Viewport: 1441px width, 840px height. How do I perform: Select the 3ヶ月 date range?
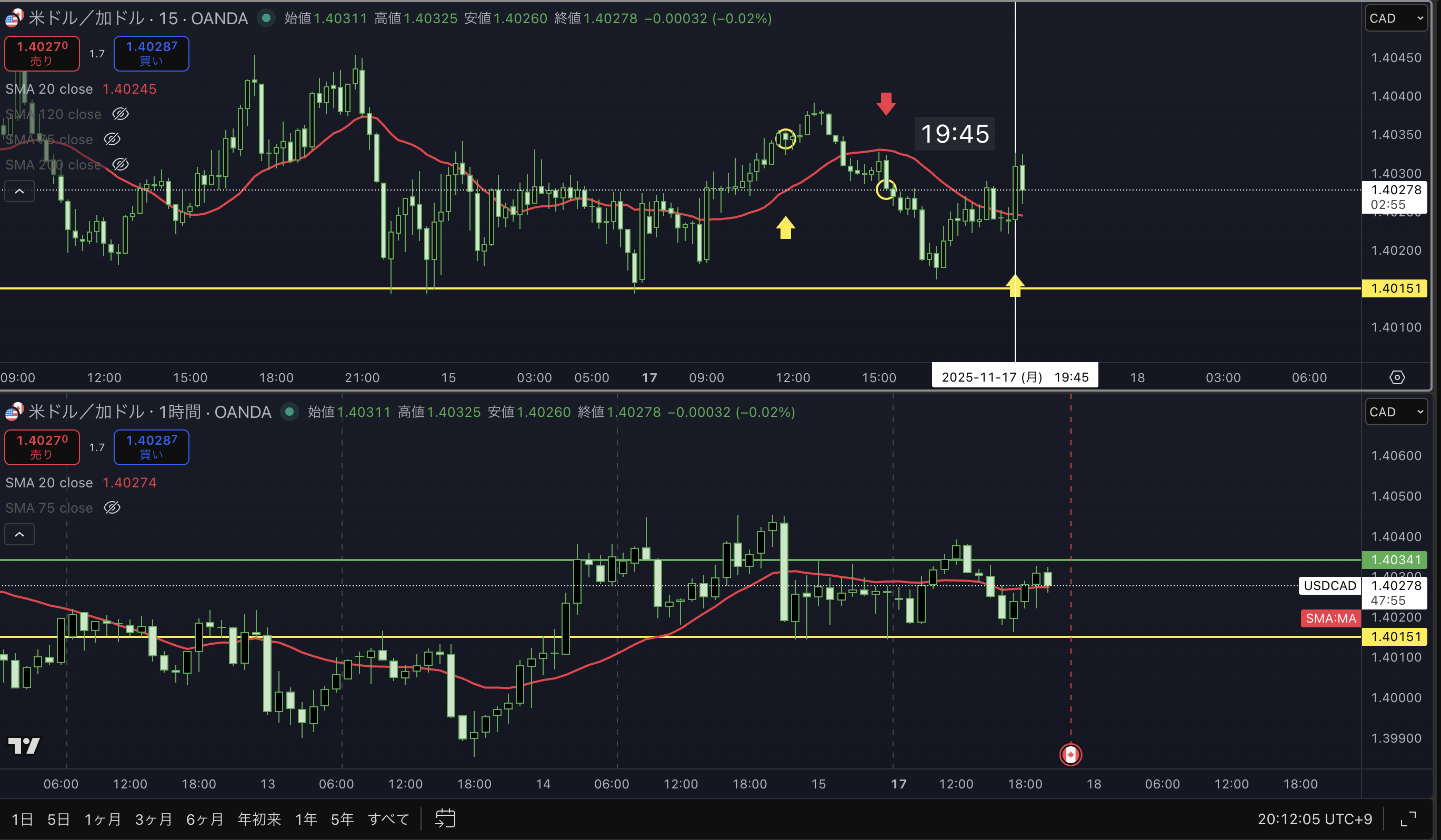(x=153, y=819)
